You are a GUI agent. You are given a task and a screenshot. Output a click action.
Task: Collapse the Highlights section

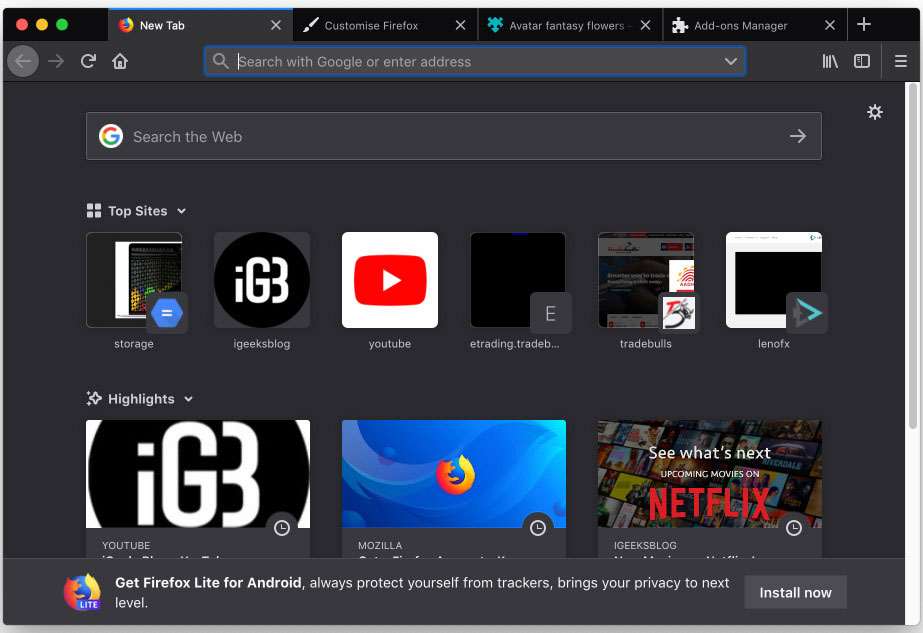188,399
